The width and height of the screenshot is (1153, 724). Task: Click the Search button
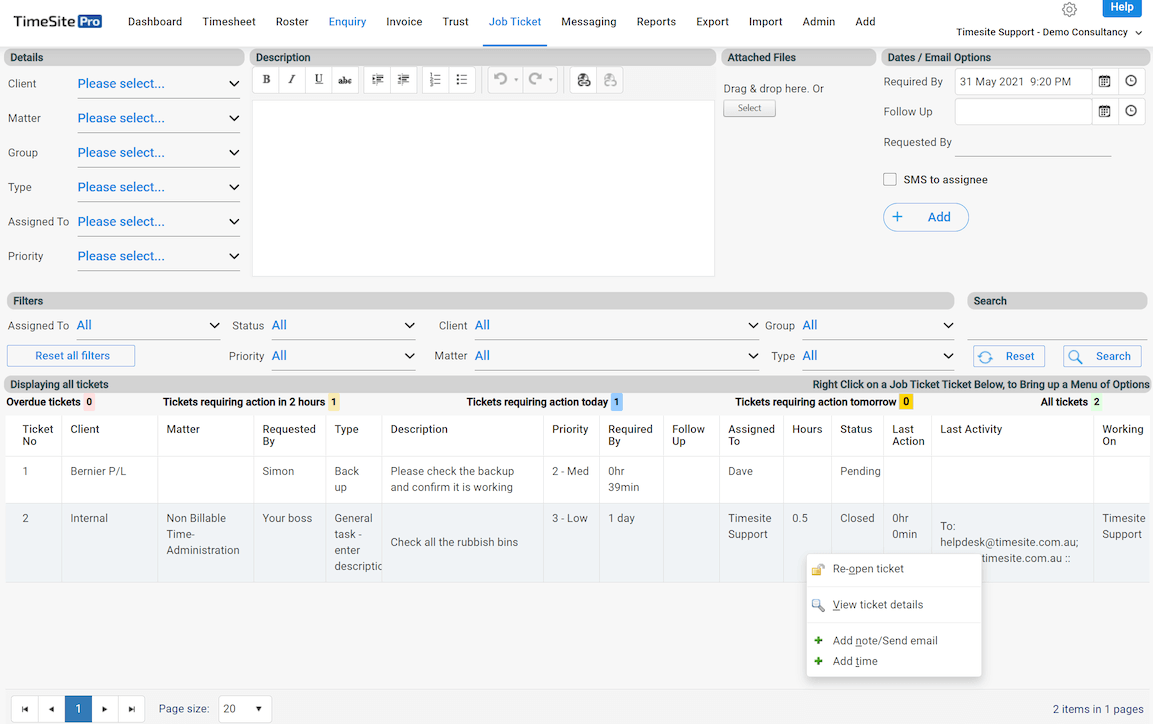tap(1102, 356)
